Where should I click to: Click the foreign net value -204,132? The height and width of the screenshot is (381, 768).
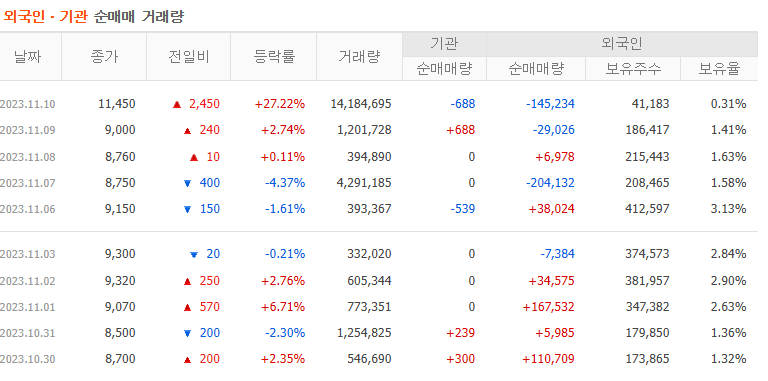click(x=551, y=183)
